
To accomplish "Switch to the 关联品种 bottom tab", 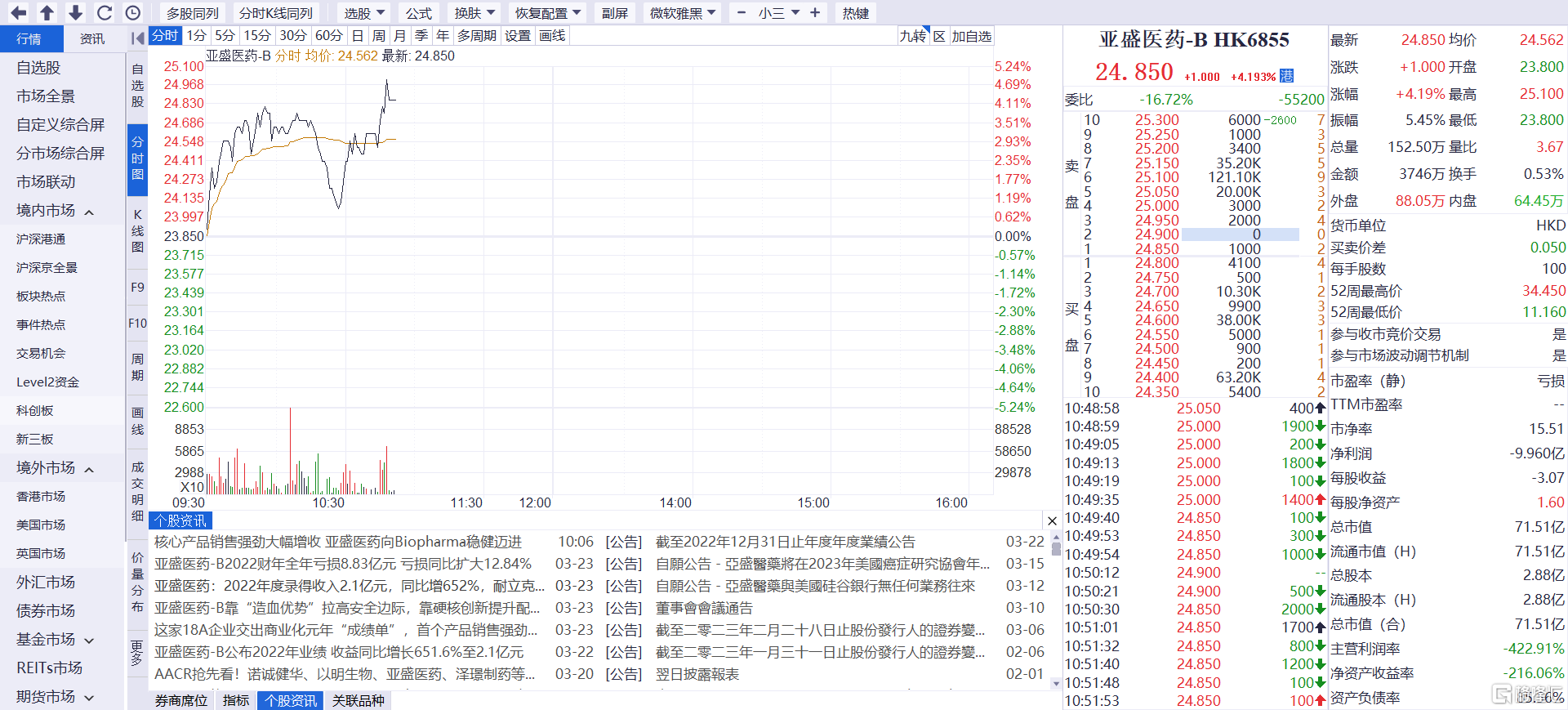I will tap(359, 700).
